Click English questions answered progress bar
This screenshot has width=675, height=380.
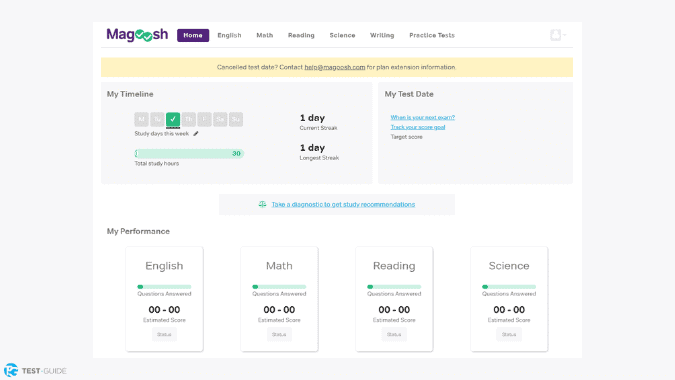point(164,287)
